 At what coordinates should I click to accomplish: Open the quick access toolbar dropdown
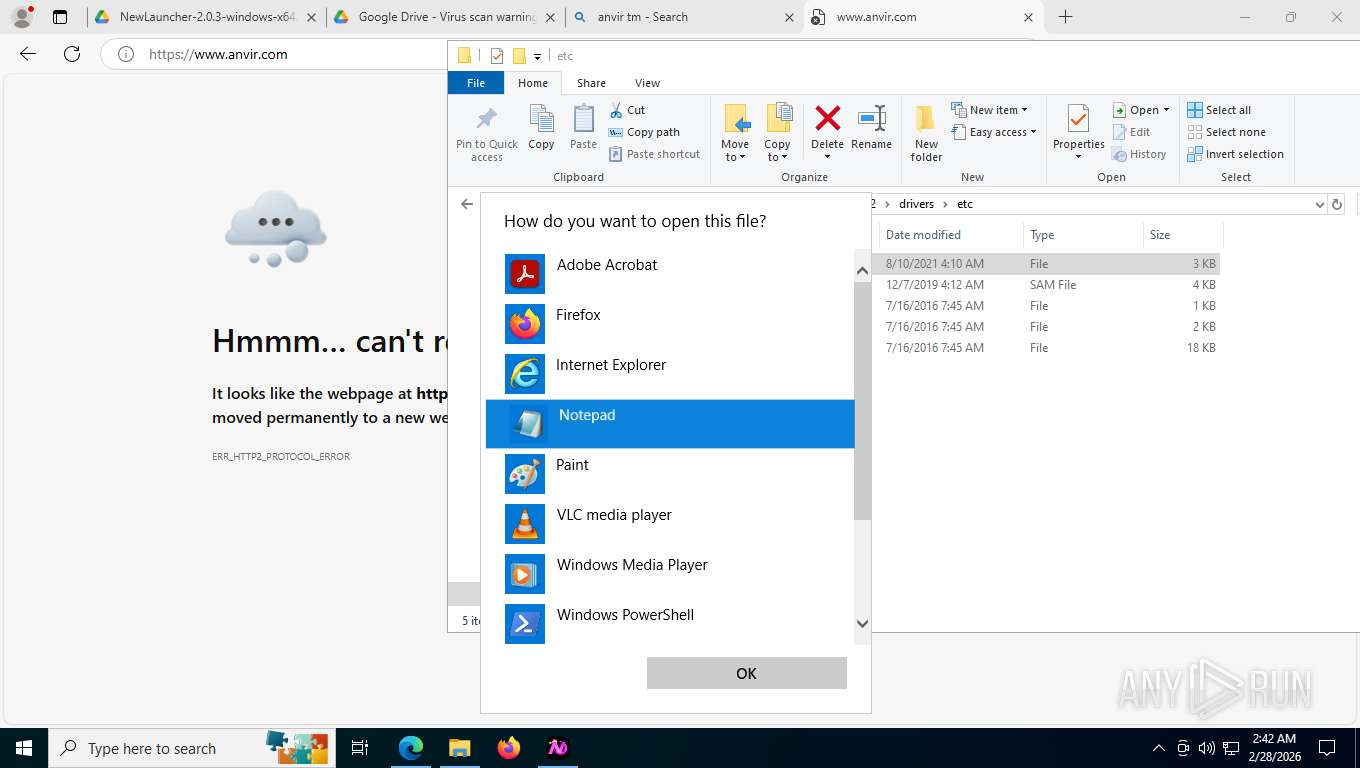(537, 56)
